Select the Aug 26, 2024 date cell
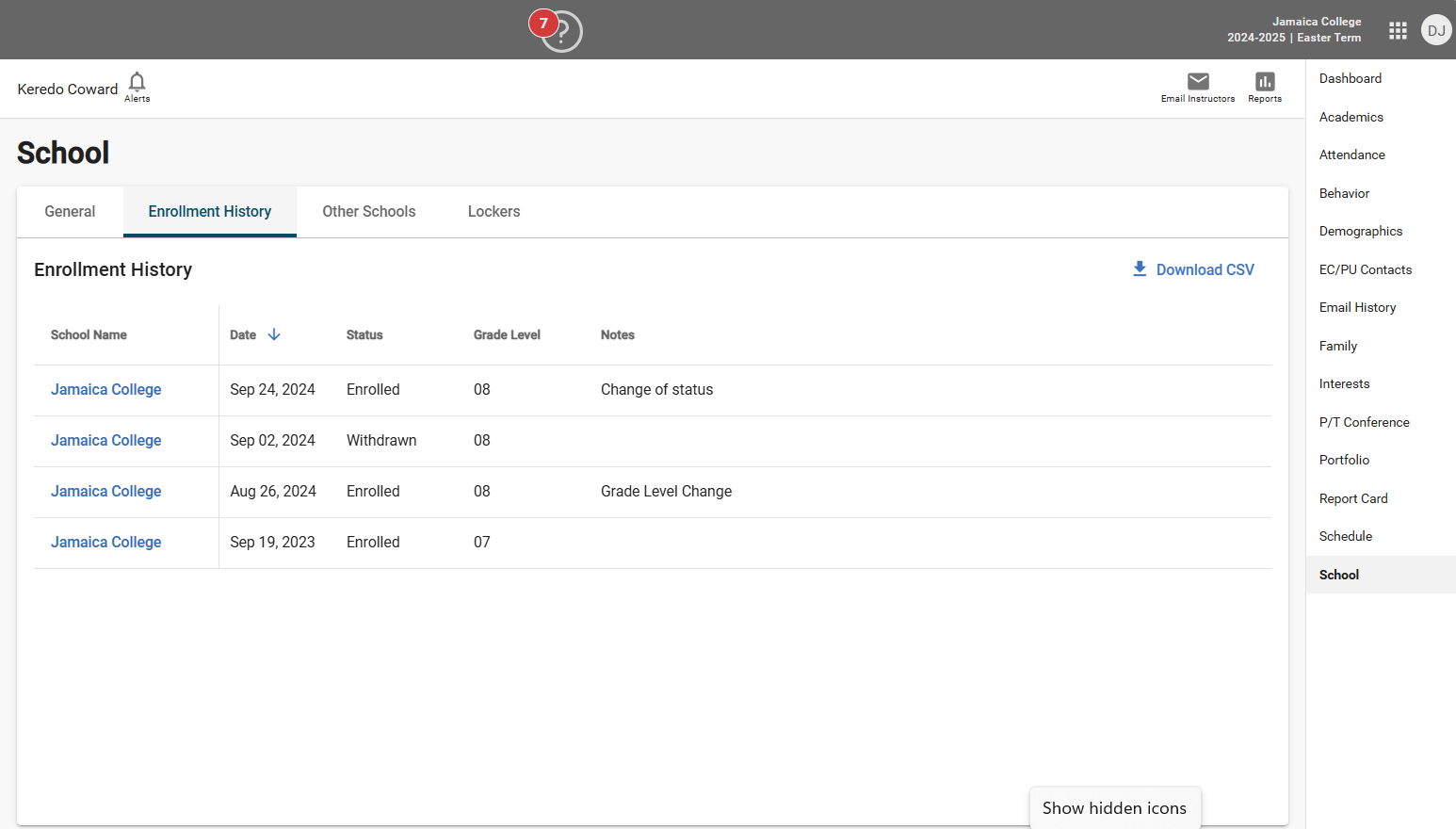This screenshot has height=829, width=1456. [x=273, y=492]
